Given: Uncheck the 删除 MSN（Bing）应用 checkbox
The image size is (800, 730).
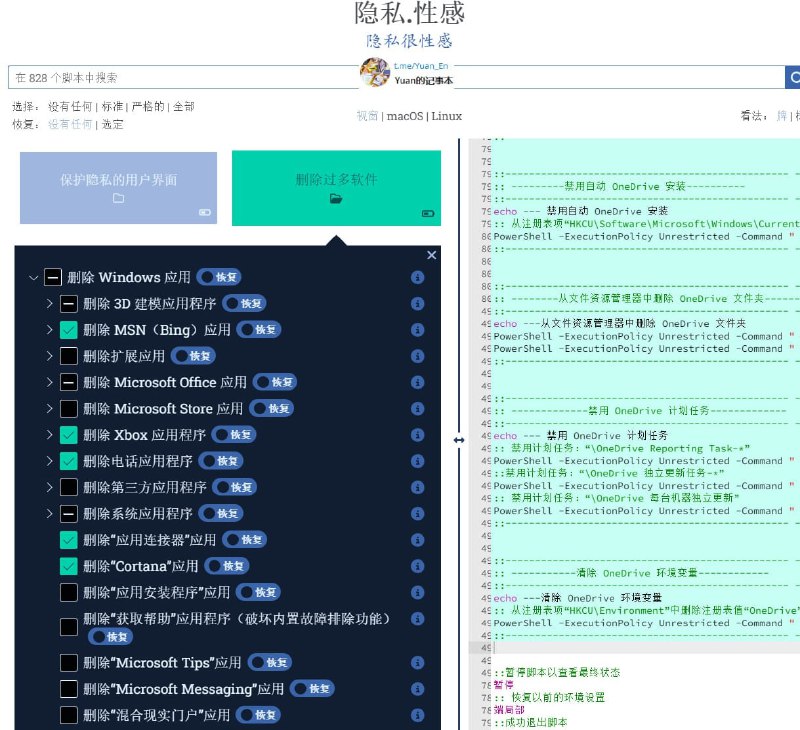Looking at the screenshot, I should pos(69,330).
